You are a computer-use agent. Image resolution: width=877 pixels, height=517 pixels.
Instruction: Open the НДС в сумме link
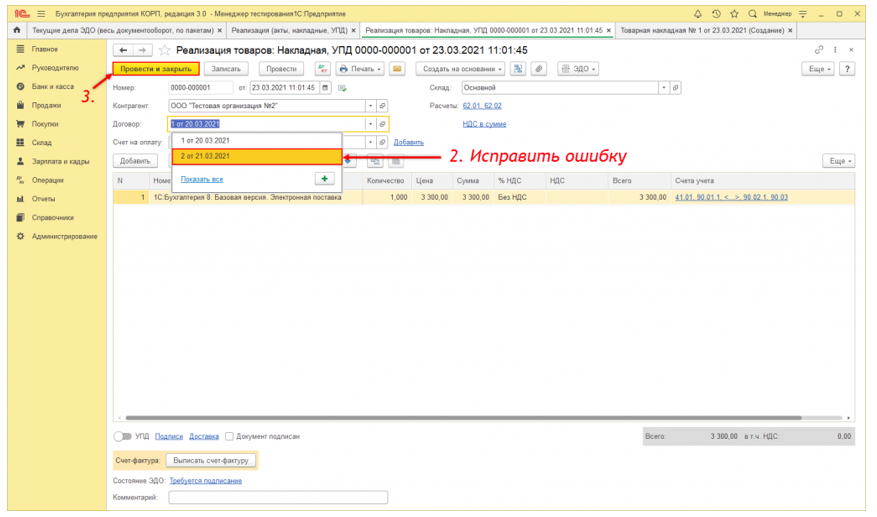[x=484, y=124]
